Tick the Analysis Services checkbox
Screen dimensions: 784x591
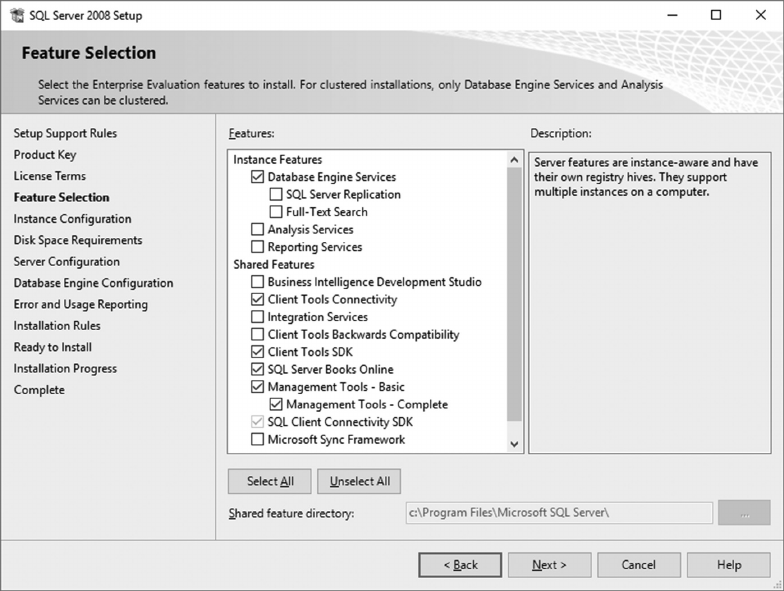click(x=257, y=229)
